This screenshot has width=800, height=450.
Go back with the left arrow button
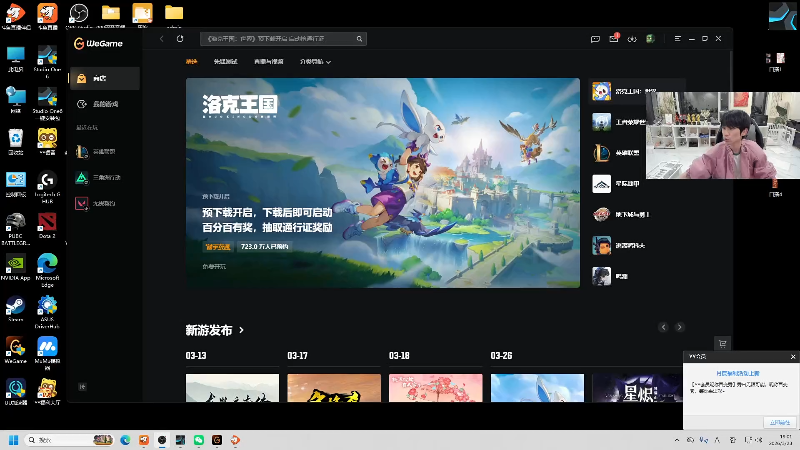tap(162, 39)
